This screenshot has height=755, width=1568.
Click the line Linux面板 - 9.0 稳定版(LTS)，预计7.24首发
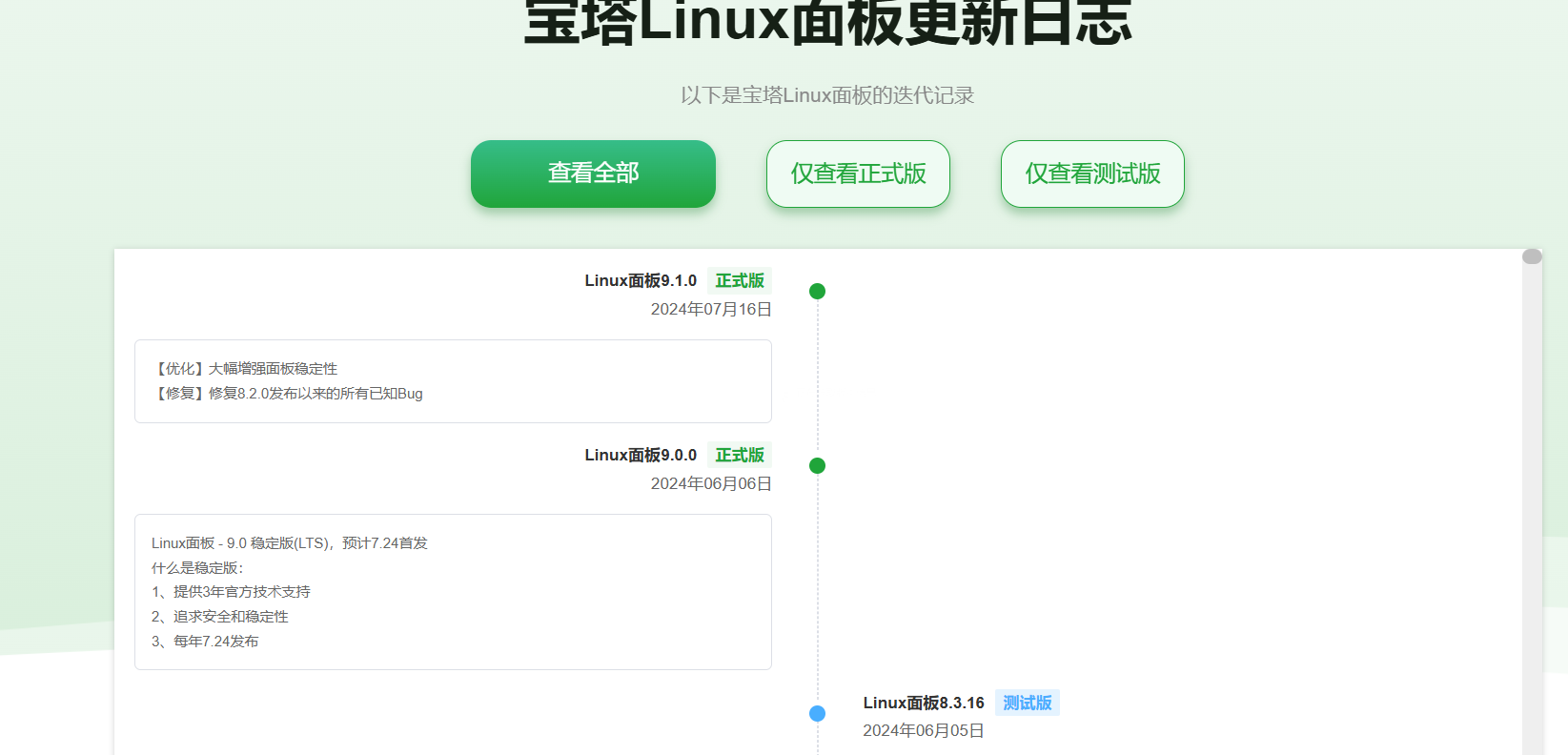click(290, 542)
